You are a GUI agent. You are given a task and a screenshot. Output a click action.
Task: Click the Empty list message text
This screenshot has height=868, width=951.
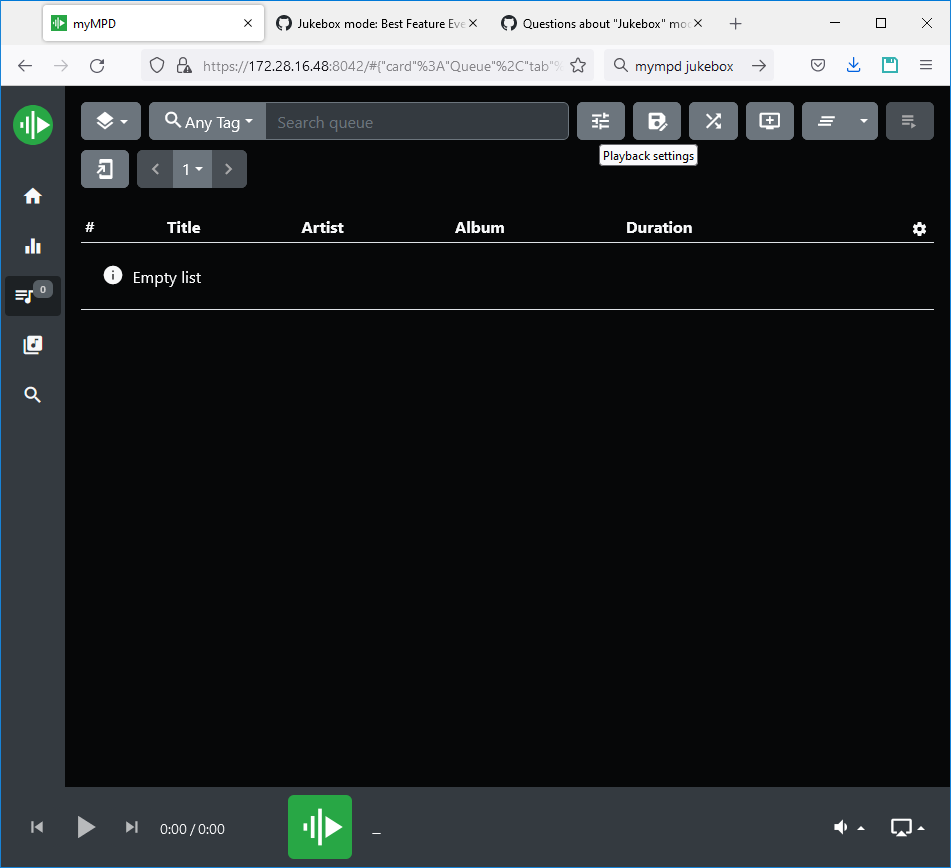click(167, 278)
